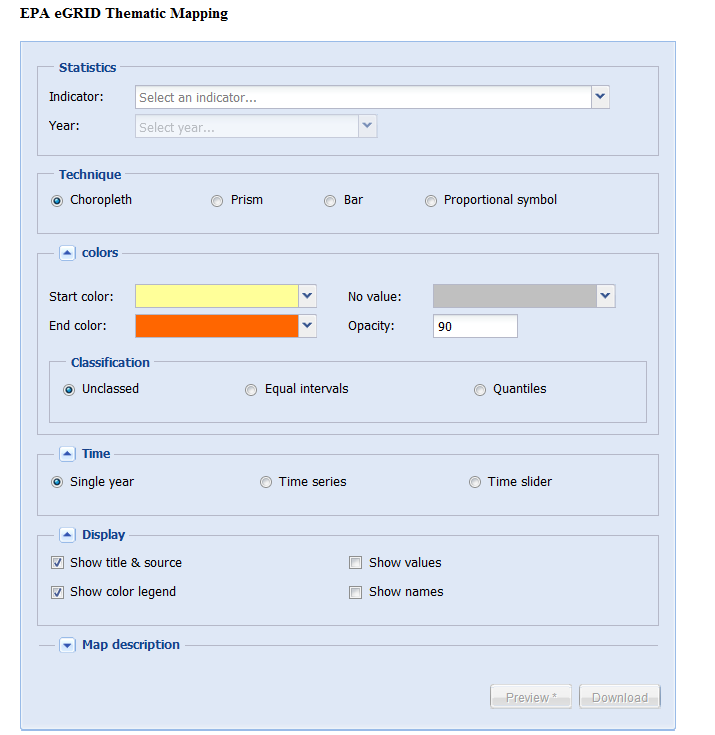Click the orange End color swatch
Viewport: 715px width, 735px height.
[x=217, y=326]
